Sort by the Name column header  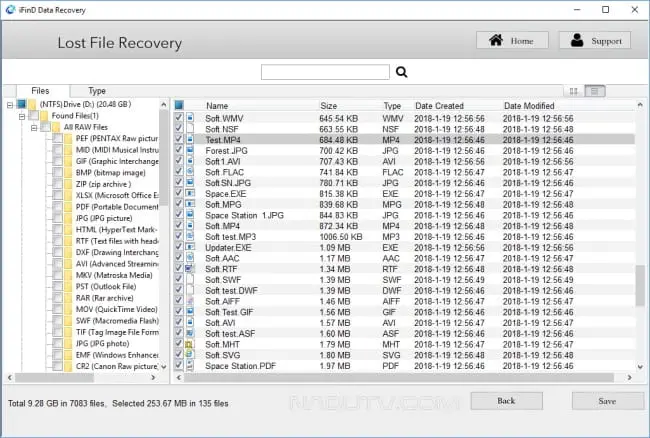217,106
